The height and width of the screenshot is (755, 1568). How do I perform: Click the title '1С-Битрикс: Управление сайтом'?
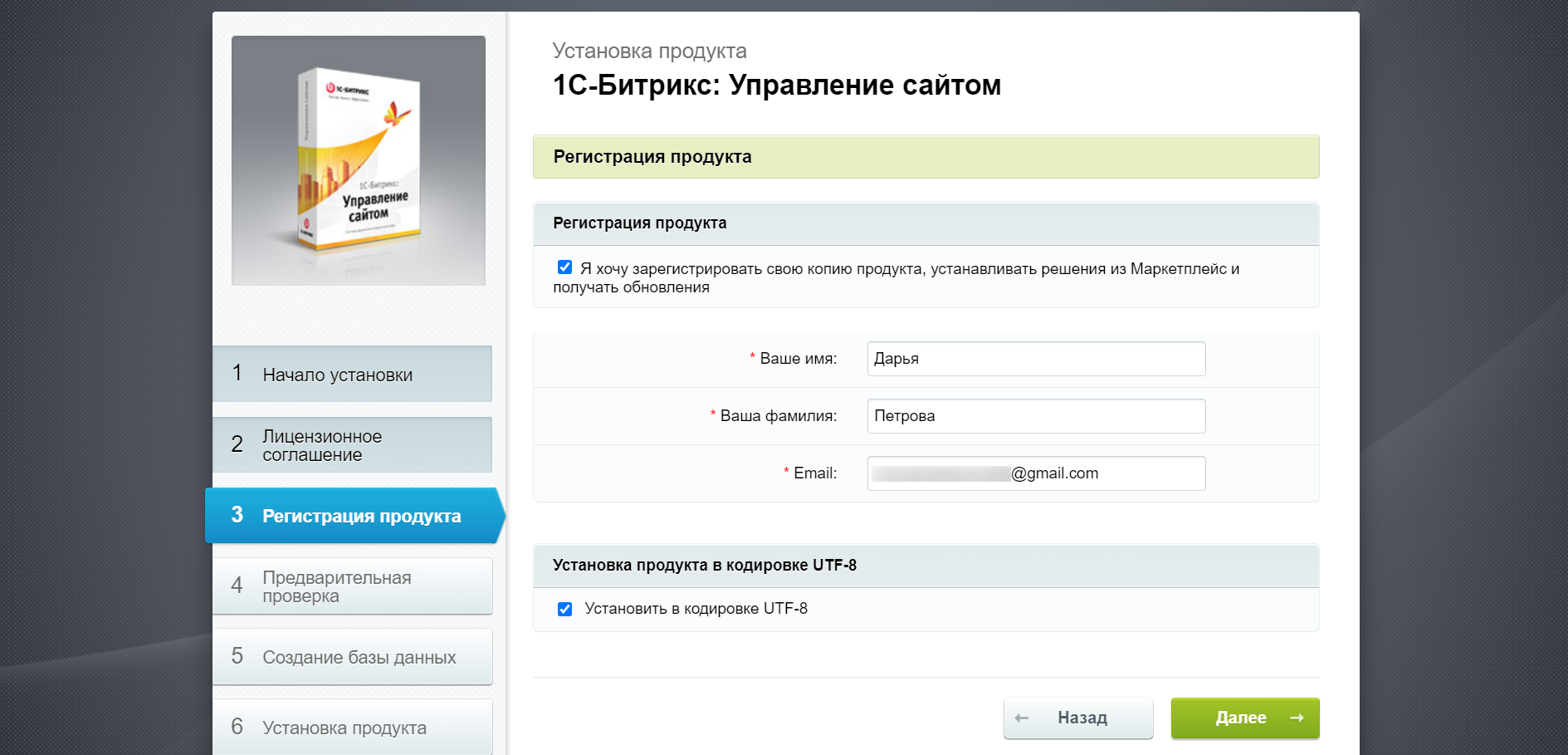[x=777, y=85]
